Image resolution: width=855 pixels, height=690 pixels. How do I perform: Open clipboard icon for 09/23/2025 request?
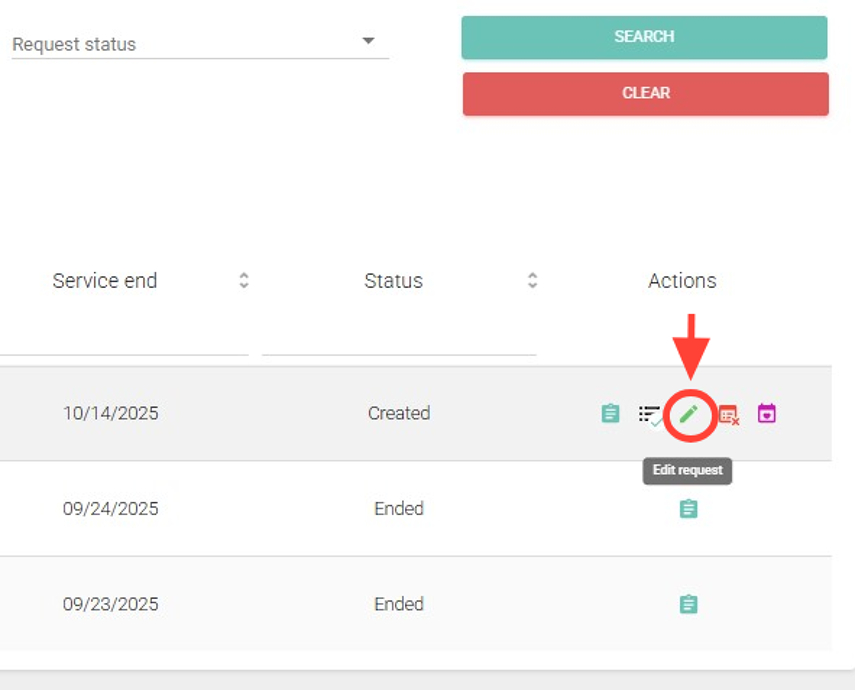(x=688, y=604)
